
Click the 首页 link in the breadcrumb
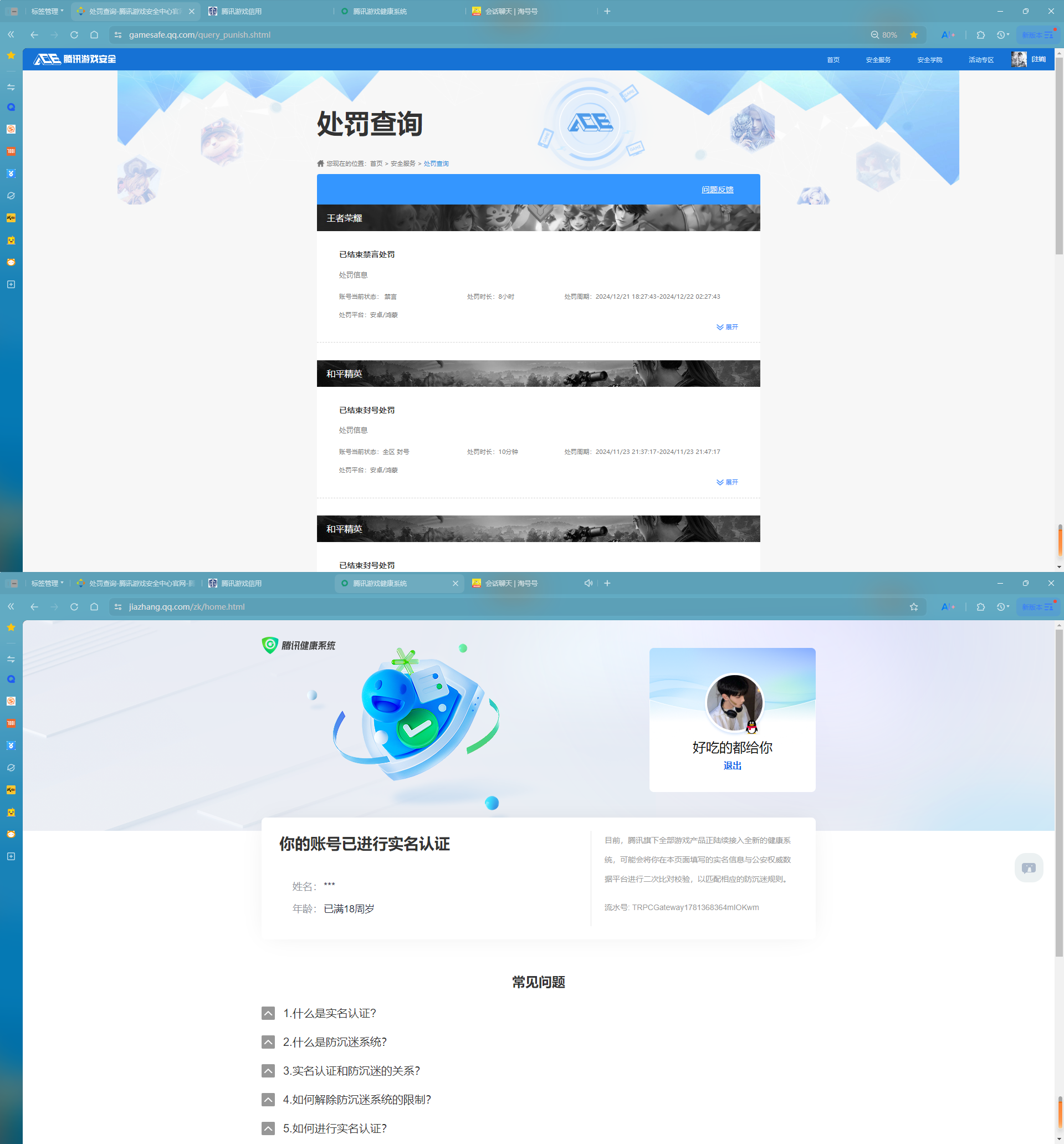376,164
